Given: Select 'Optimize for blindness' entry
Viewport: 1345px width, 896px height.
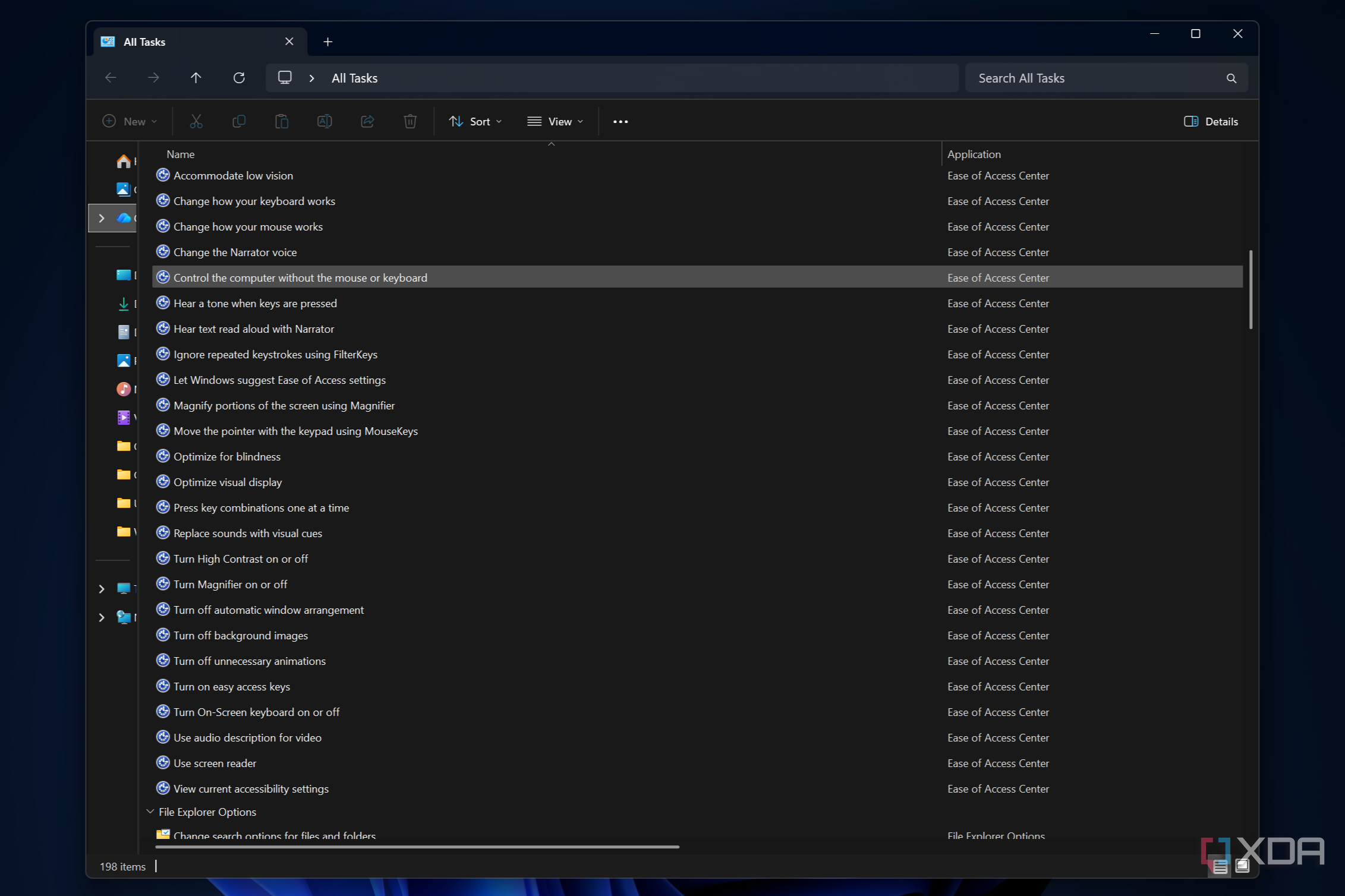Looking at the screenshot, I should click(x=698, y=456).
